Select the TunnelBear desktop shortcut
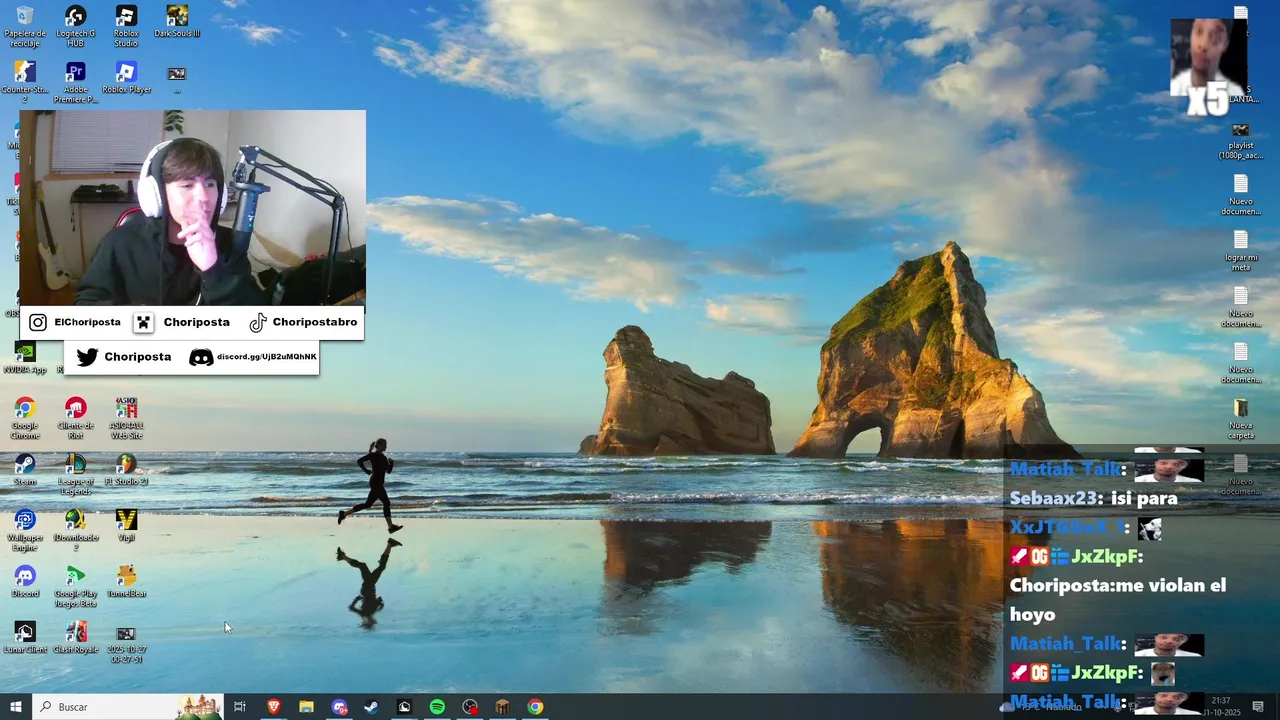1280x720 pixels. [126, 582]
